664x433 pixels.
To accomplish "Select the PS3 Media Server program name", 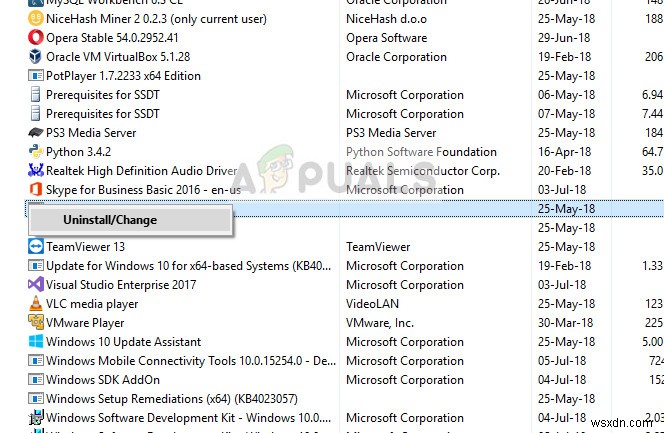I will pos(91,133).
